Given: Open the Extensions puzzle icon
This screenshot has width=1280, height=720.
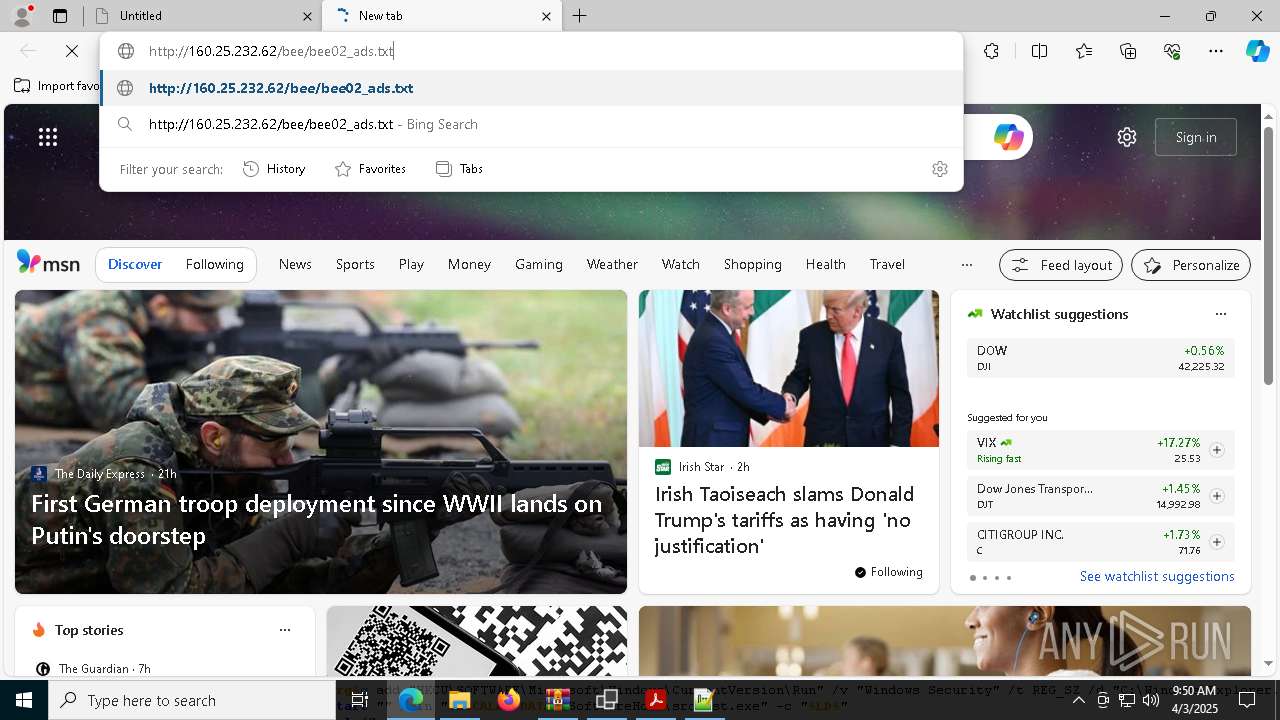Looking at the screenshot, I should tap(991, 51).
